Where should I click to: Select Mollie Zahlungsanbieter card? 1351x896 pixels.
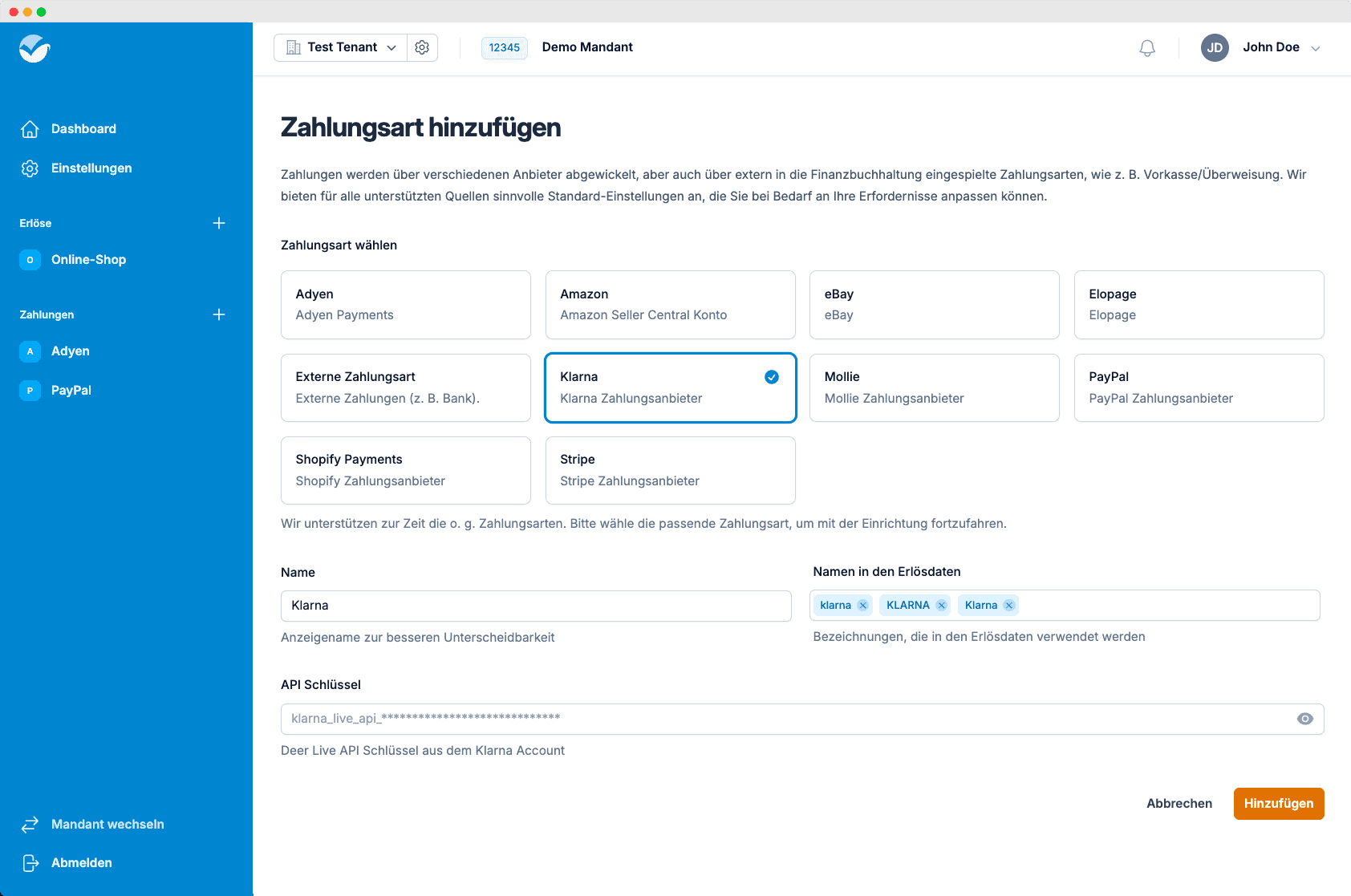(935, 387)
